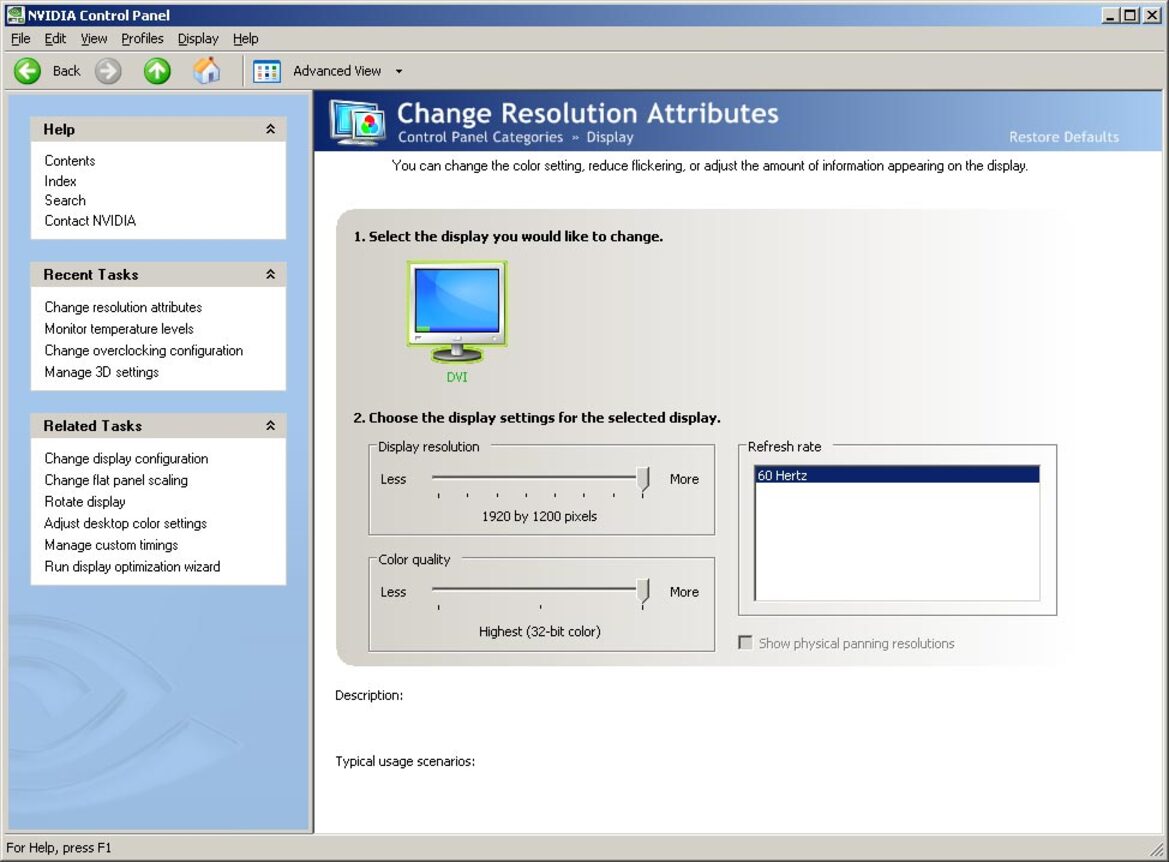Click the Highest (32-bit color) value
This screenshot has height=862, width=1169.
(540, 632)
